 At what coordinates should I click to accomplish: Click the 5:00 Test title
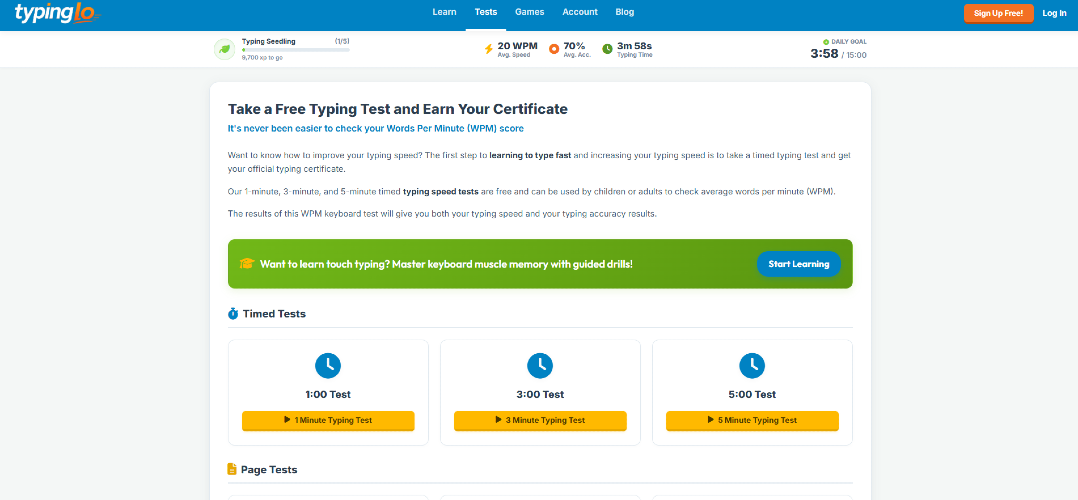pyautogui.click(x=752, y=395)
